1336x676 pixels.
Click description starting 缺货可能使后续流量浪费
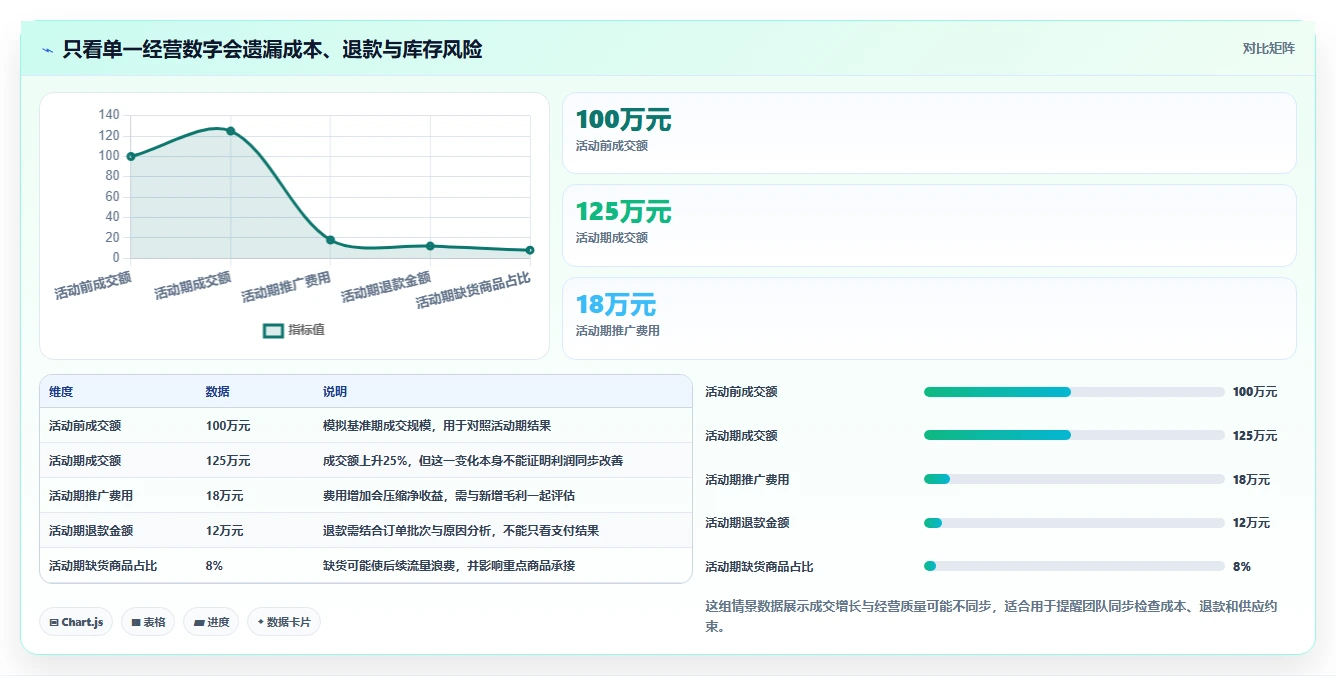[x=449, y=565]
